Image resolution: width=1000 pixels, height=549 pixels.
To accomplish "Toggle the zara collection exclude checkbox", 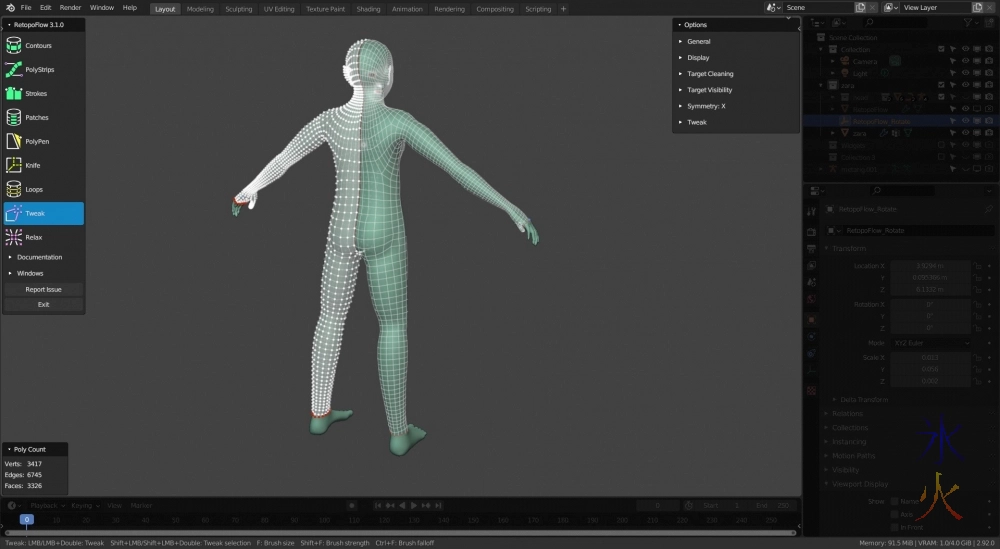I will tap(941, 85).
